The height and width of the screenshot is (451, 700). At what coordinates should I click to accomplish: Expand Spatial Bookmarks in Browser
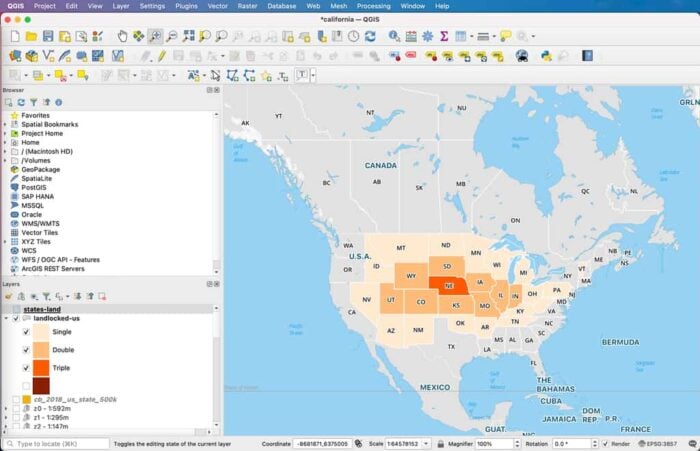[5, 124]
